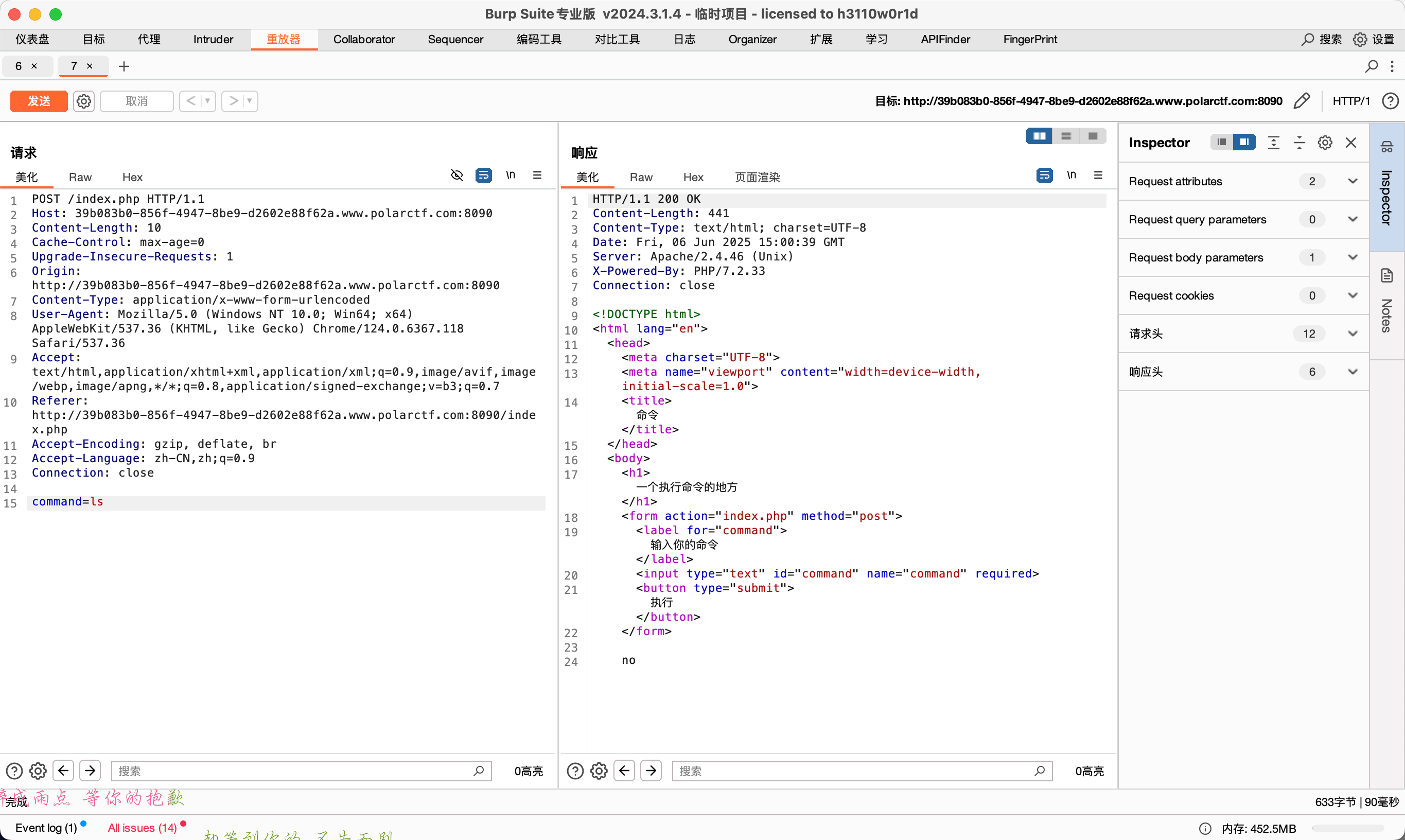
Task: Open the response panel hamburger menu
Action: (1098, 176)
